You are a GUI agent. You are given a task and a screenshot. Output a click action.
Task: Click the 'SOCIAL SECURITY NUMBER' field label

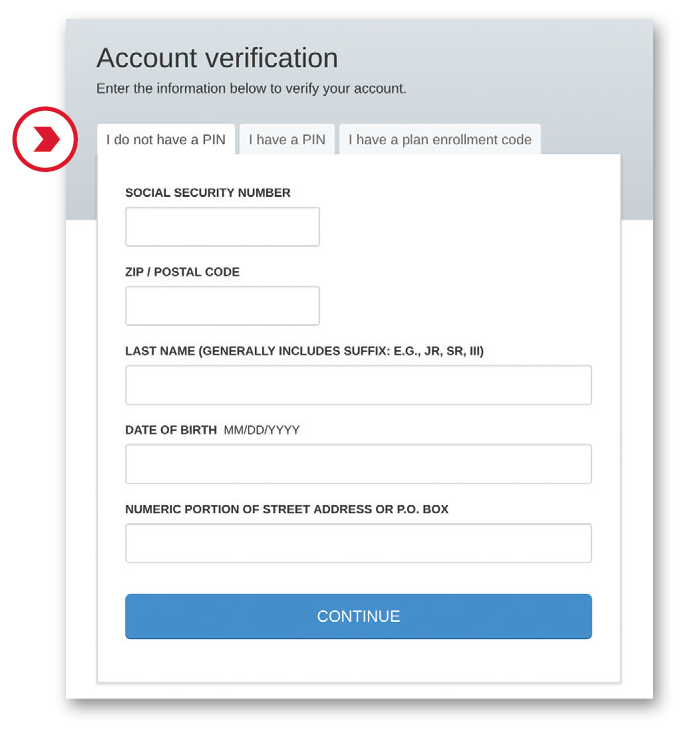pos(208,193)
